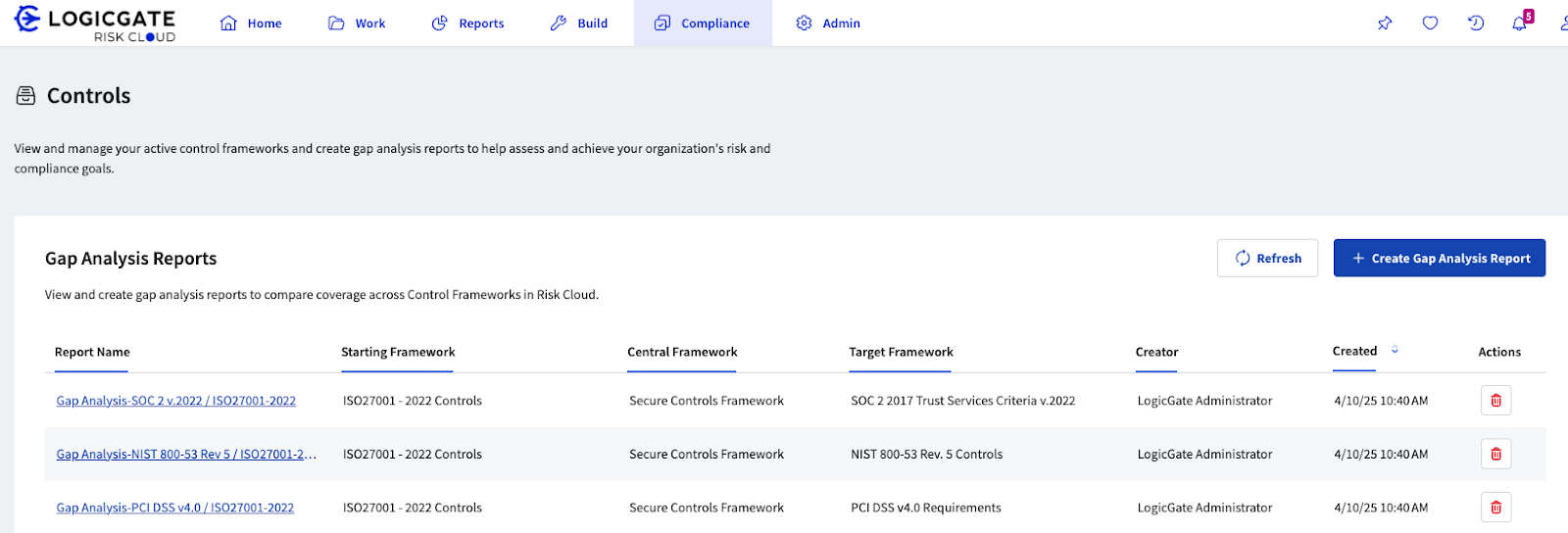Click 'NIST 800-53 Rev. 5 Controls' cell
This screenshot has width=1568, height=533.
pos(927,455)
